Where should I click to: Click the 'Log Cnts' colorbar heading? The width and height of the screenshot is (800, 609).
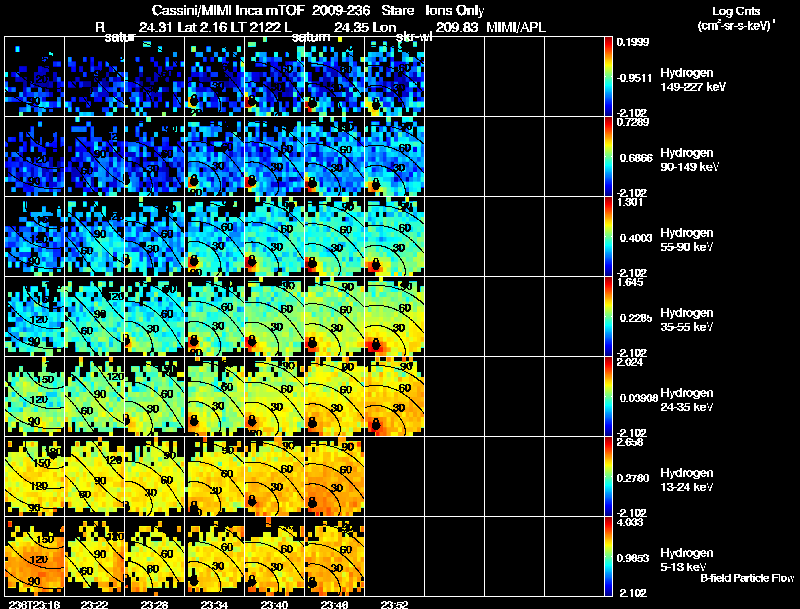click(736, 11)
